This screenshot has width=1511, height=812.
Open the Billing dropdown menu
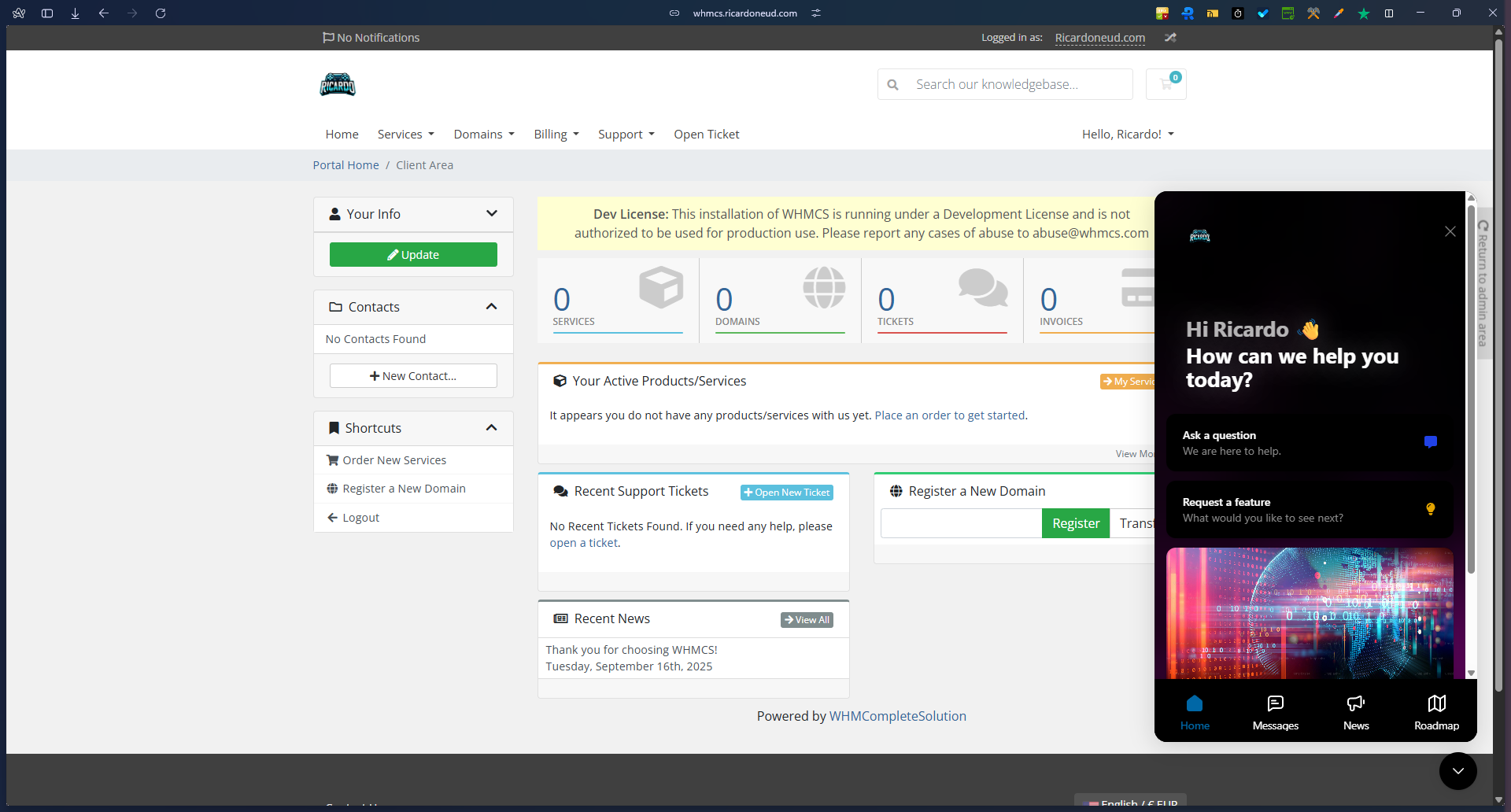[556, 135]
